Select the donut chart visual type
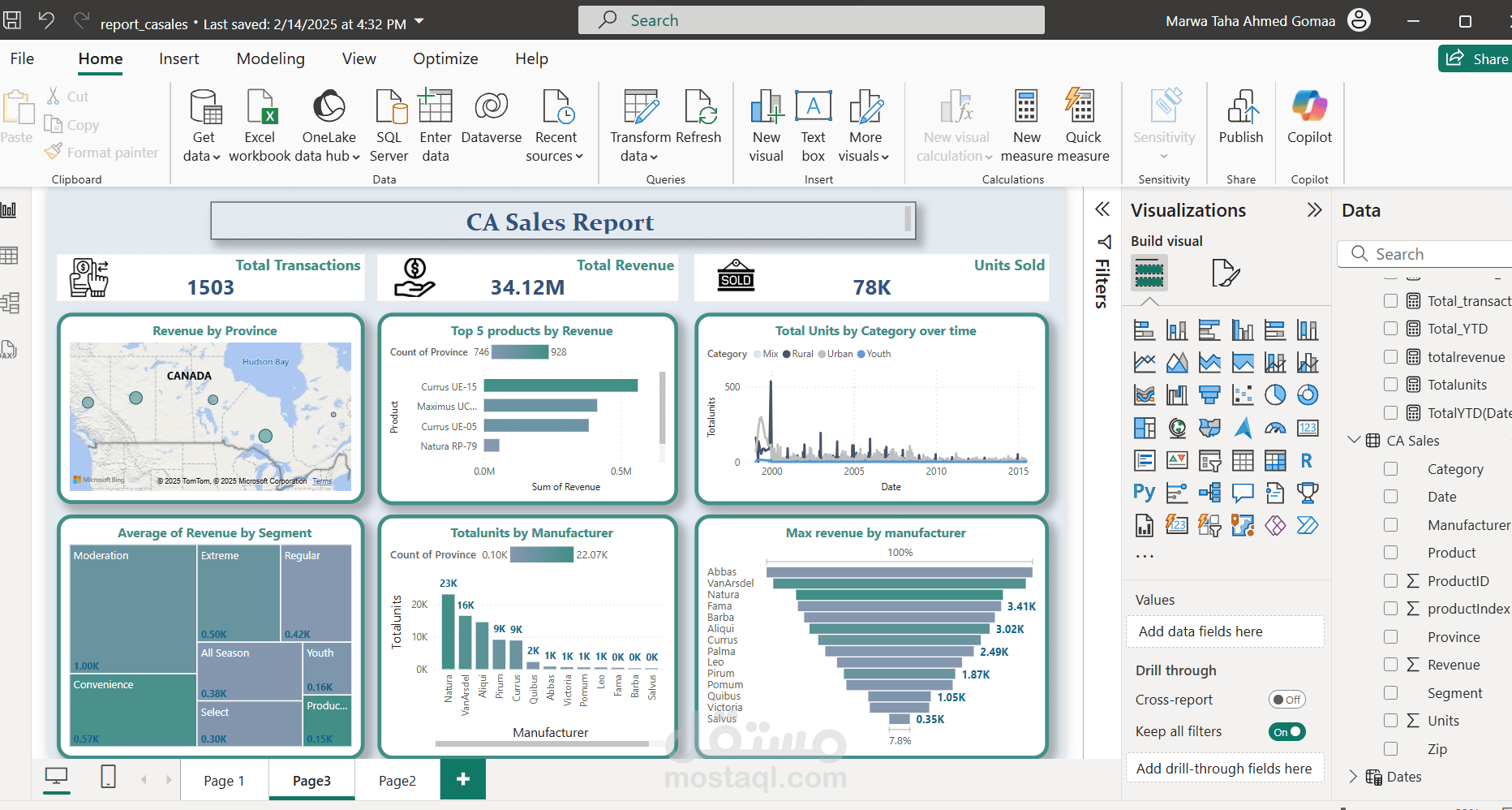 pos(1308,395)
